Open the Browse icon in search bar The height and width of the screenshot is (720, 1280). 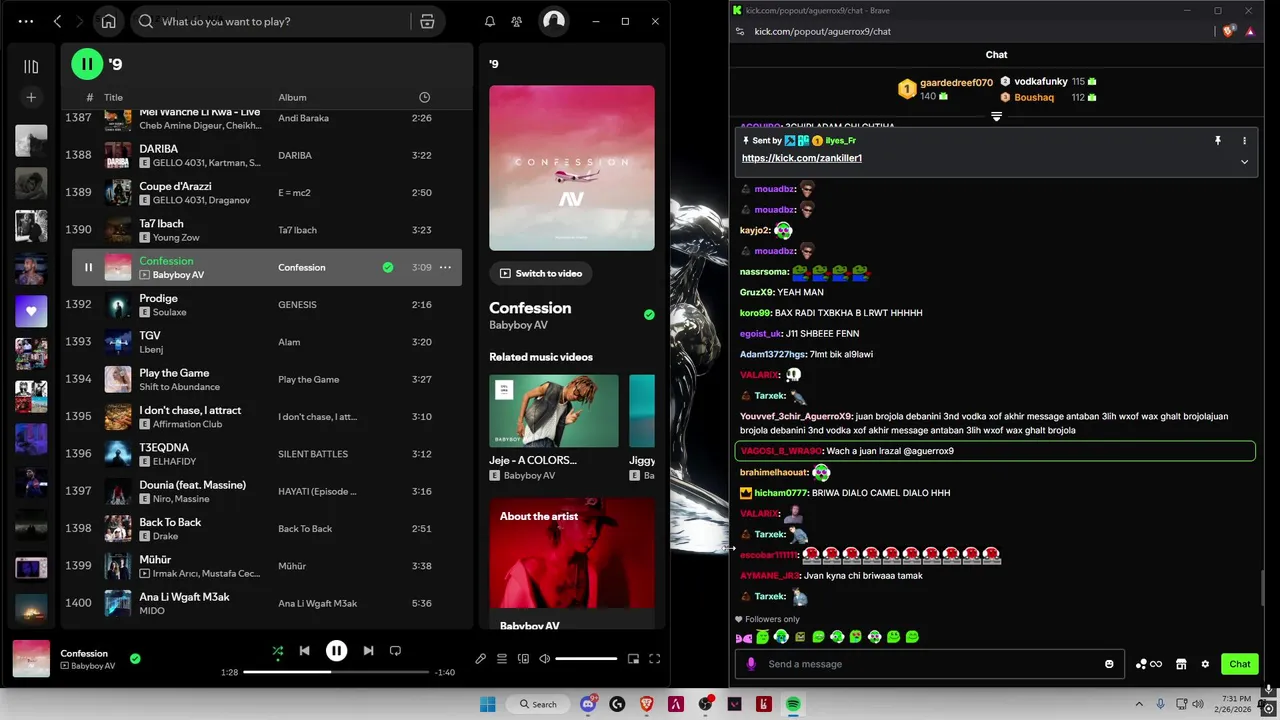click(427, 21)
